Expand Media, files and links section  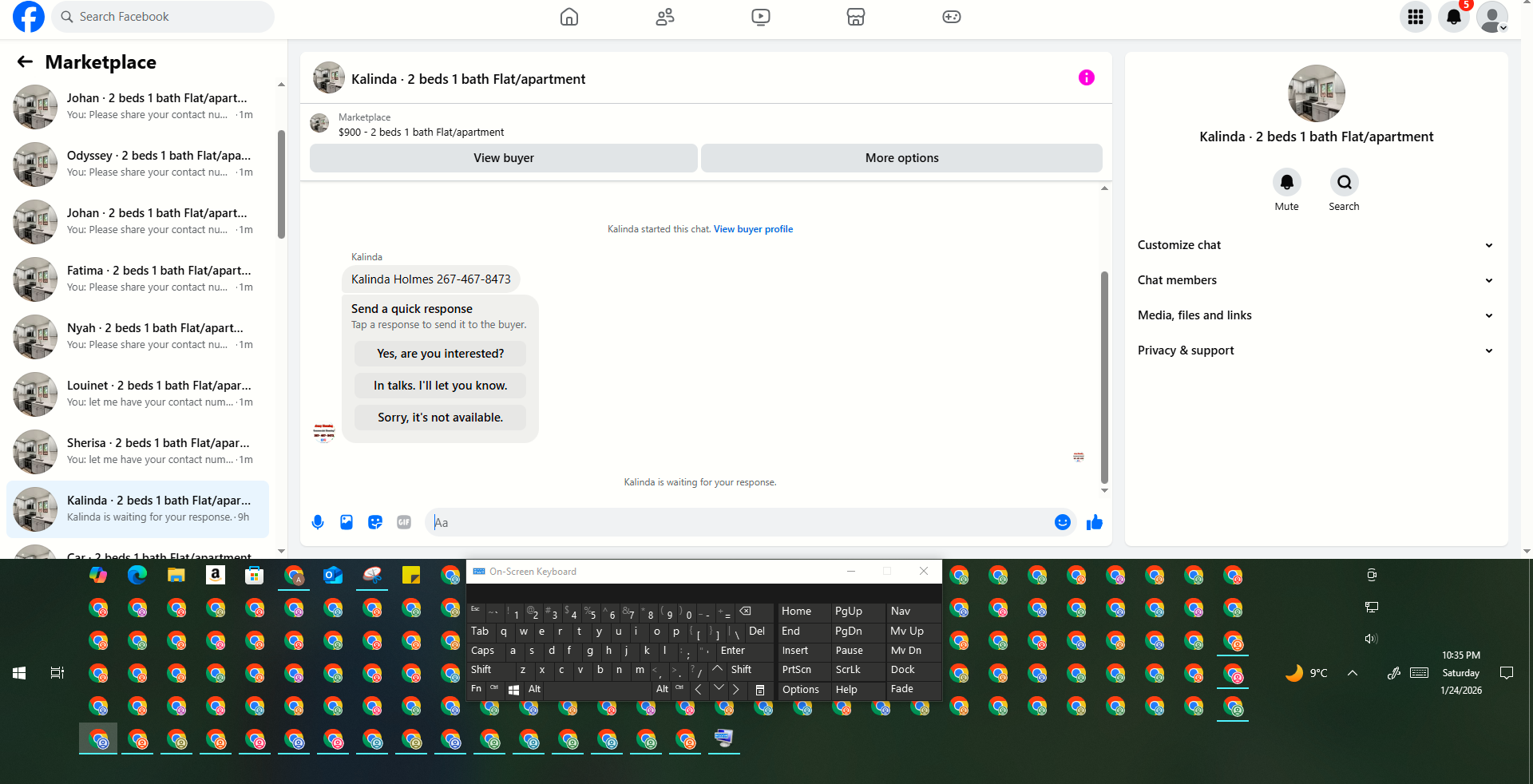(1316, 315)
